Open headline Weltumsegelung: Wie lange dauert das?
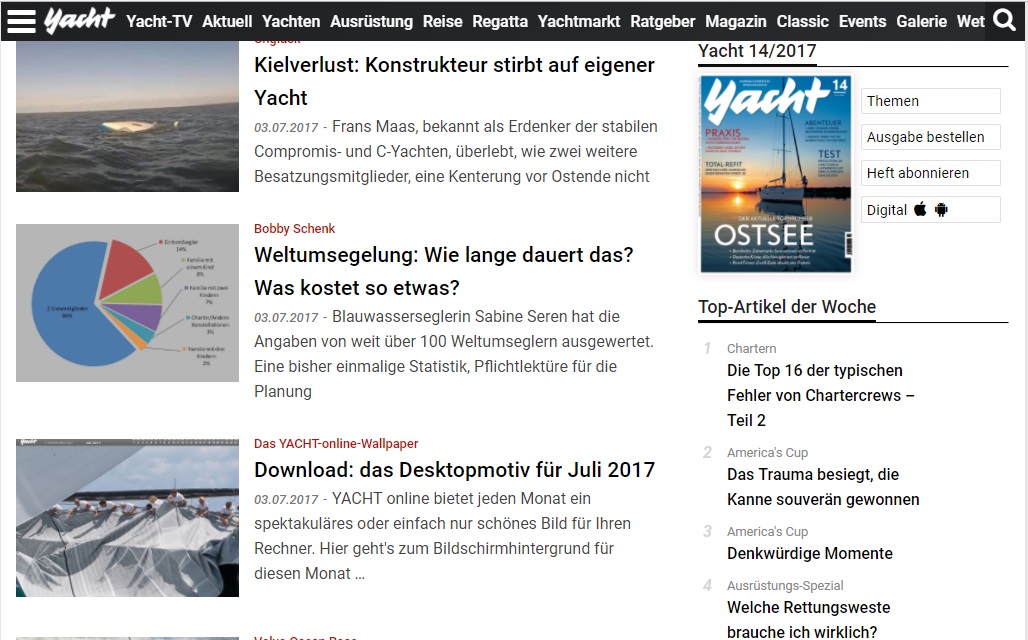Screen dimensions: 1028x640 (x=444, y=271)
